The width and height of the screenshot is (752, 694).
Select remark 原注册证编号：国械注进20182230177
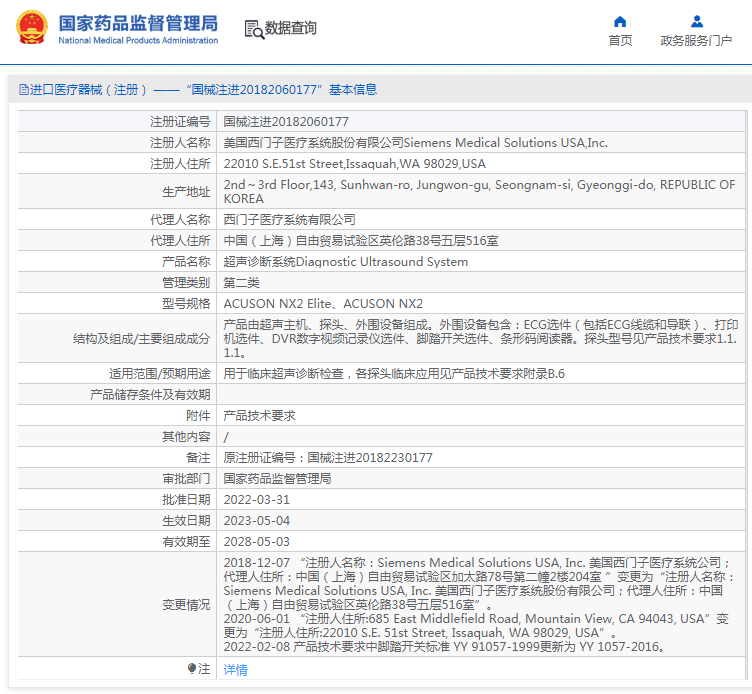[x=328, y=458]
